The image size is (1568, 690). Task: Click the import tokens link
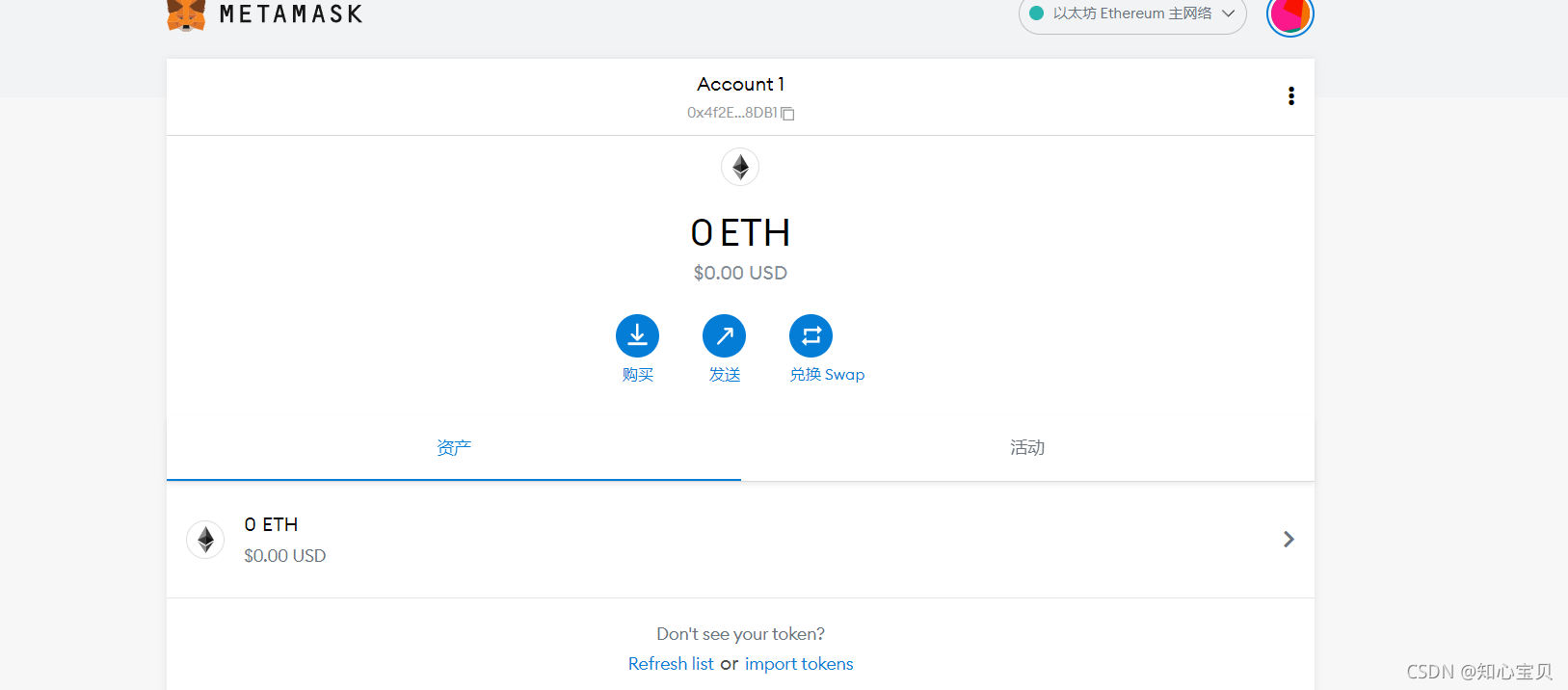pyautogui.click(x=799, y=664)
